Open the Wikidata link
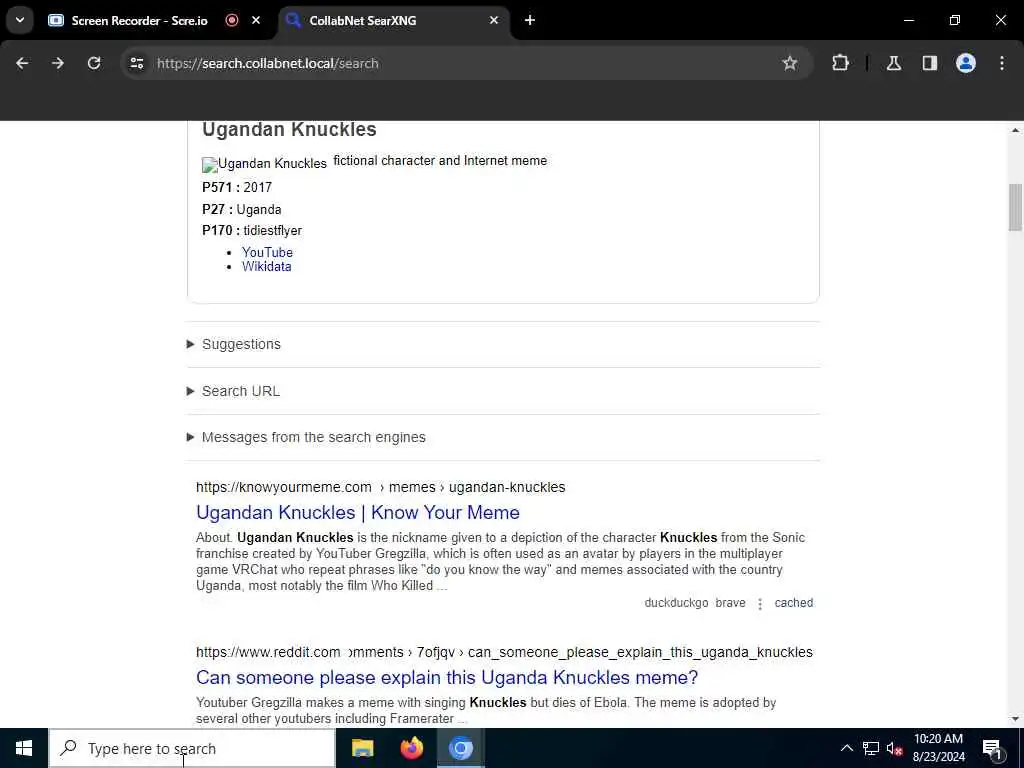The width and height of the screenshot is (1024, 768). (266, 266)
